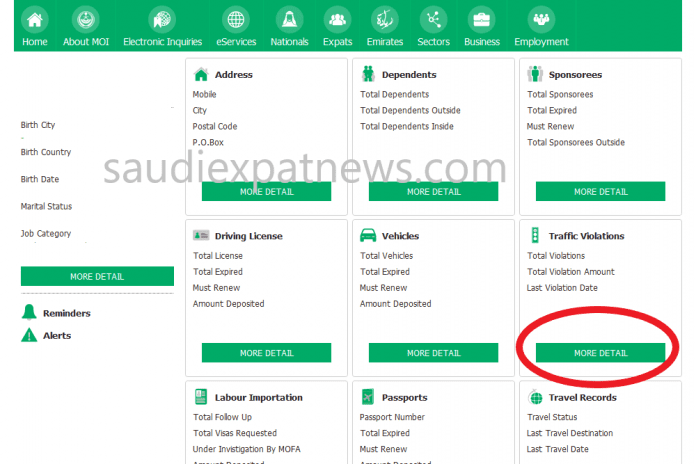The image size is (696, 464).
Task: Click More Detail below Job Category
Action: point(97,276)
